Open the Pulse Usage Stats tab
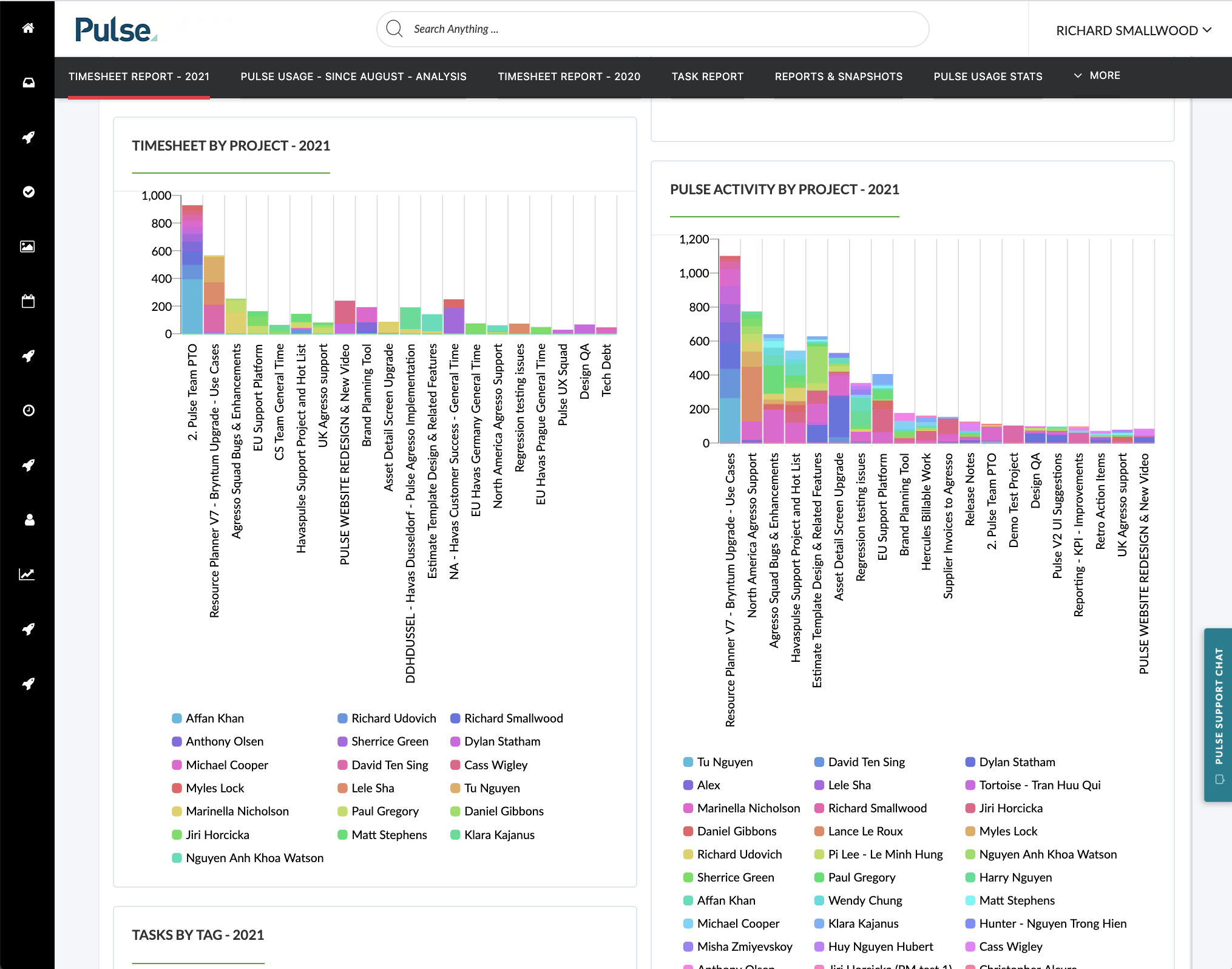Screen dimensions: 1232x969 click(988, 76)
